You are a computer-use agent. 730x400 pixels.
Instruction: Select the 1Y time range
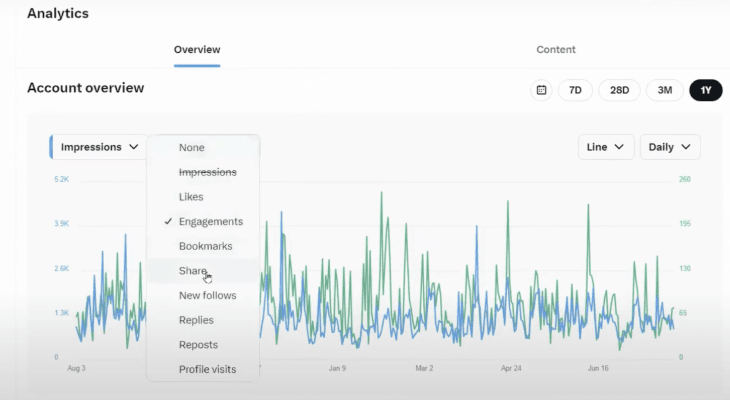[x=705, y=90]
